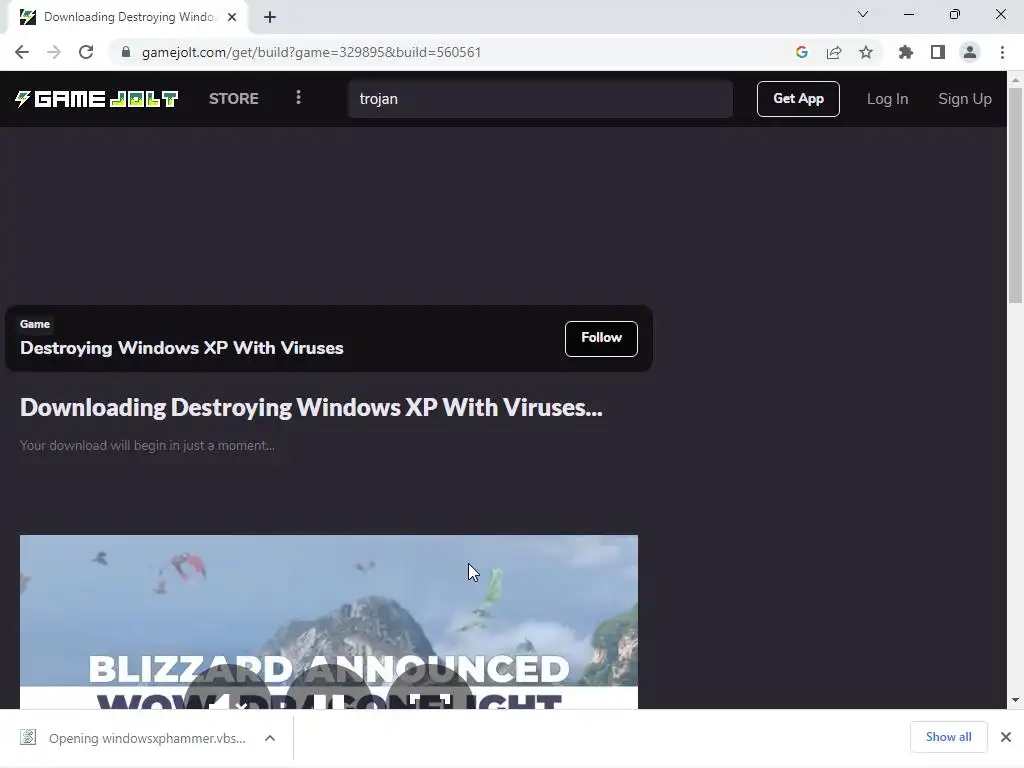Open a new tab with the plus icon
This screenshot has height=768, width=1024.
(x=270, y=17)
